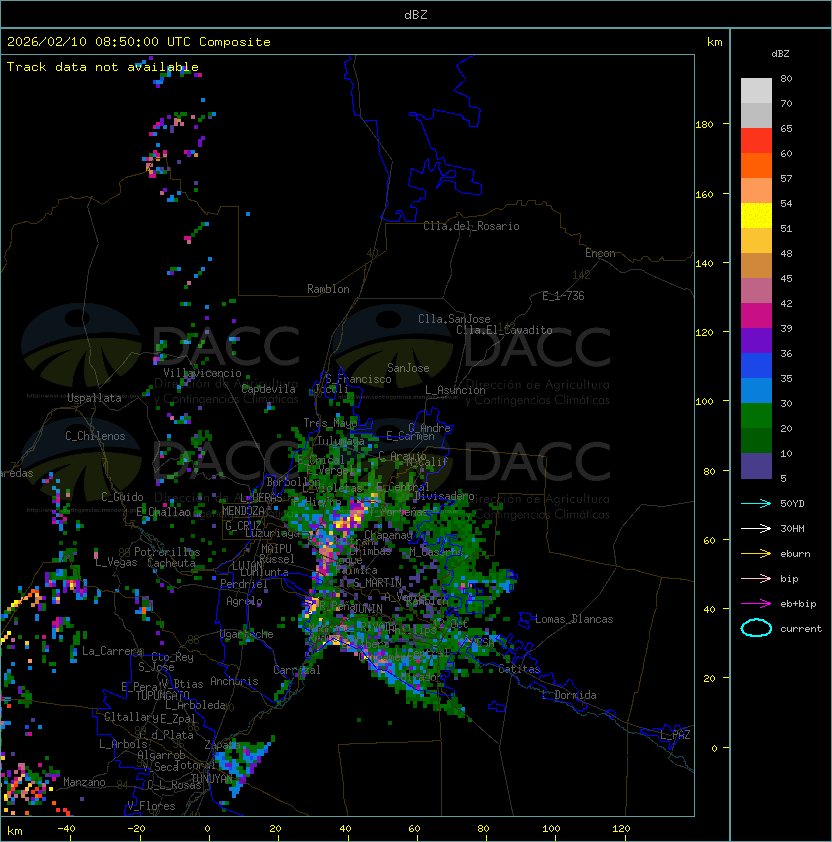Pick the light blue swatch between 35 and 30
The image size is (832, 842).
point(756,390)
